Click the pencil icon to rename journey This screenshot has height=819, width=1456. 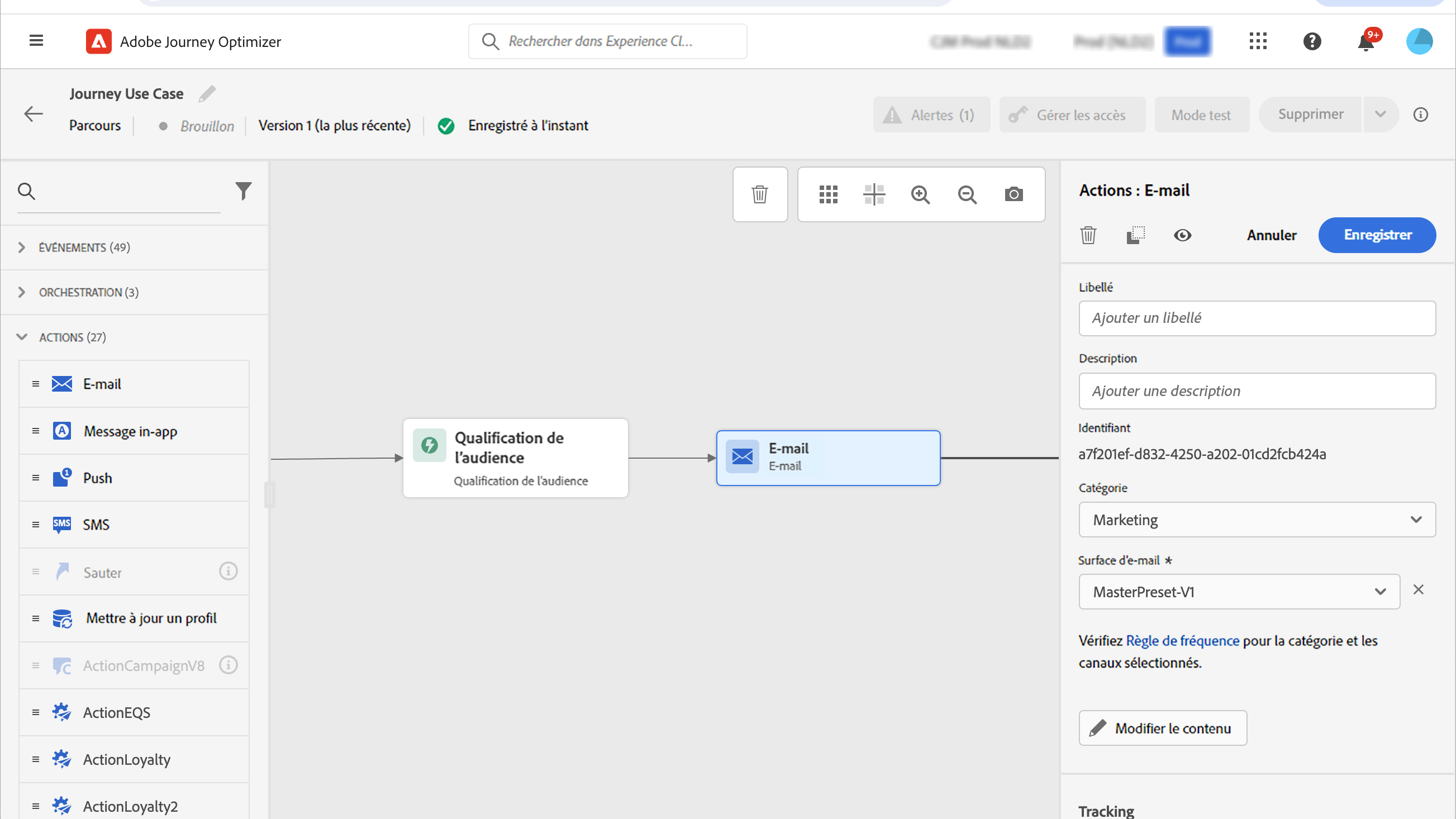pos(207,94)
